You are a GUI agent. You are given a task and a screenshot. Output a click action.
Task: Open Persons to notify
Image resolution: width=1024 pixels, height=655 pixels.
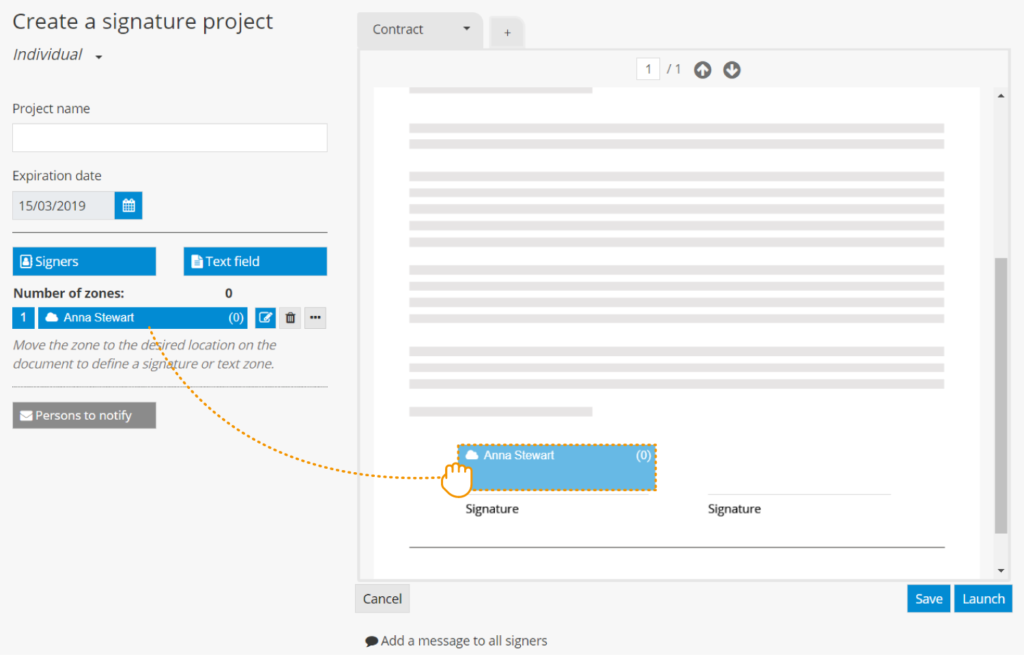coord(84,415)
